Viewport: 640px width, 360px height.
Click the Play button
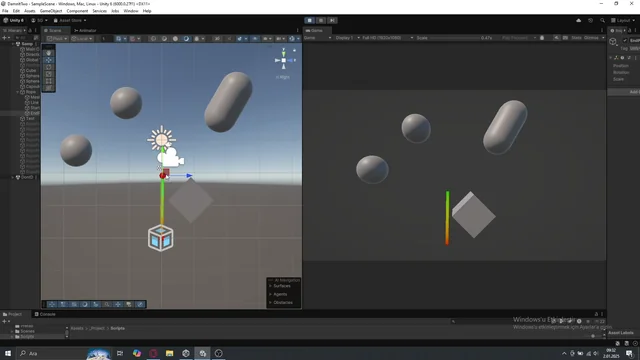(x=309, y=20)
